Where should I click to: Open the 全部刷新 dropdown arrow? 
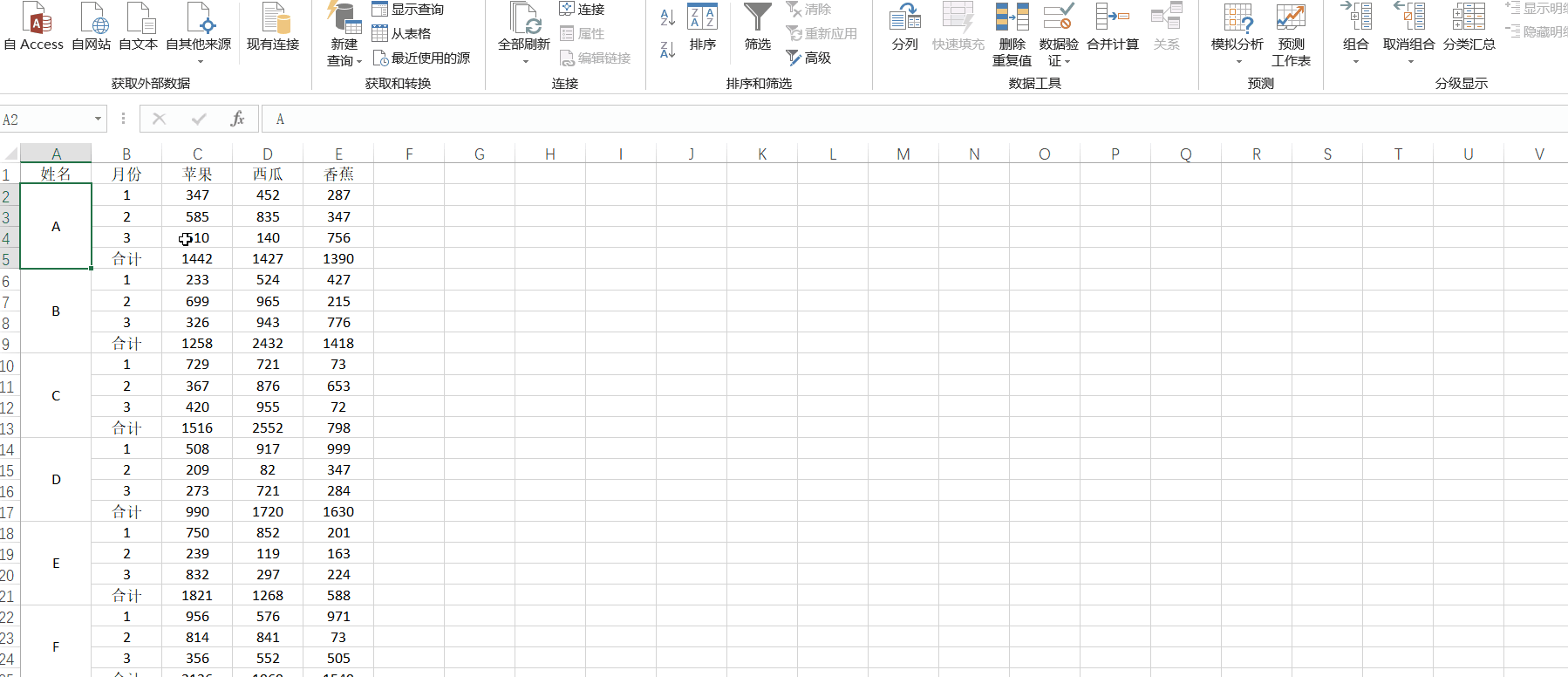coord(524,61)
